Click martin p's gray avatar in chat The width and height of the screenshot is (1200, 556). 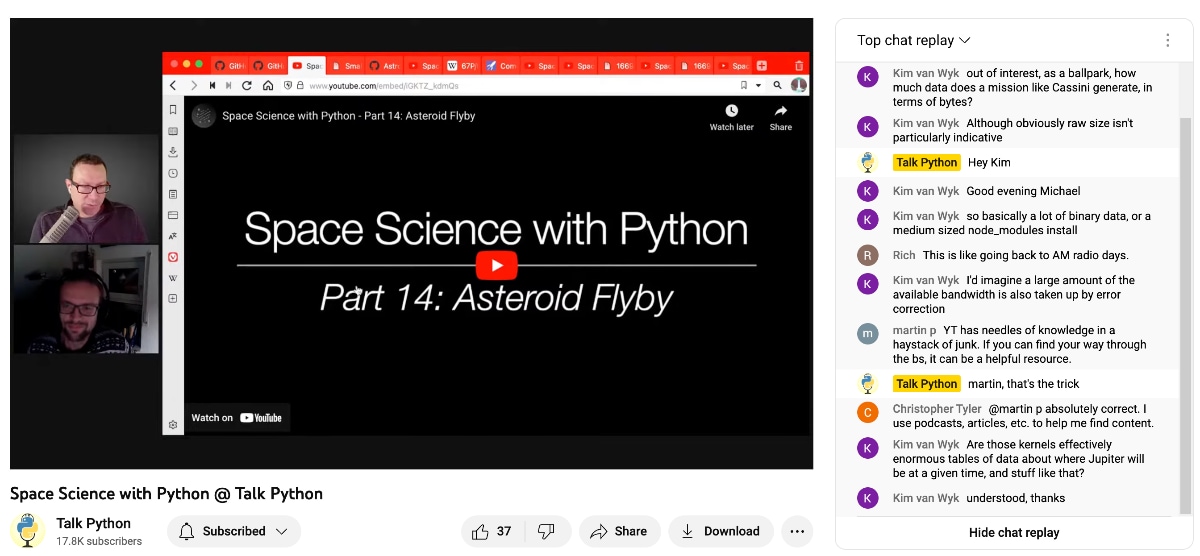pos(869,334)
